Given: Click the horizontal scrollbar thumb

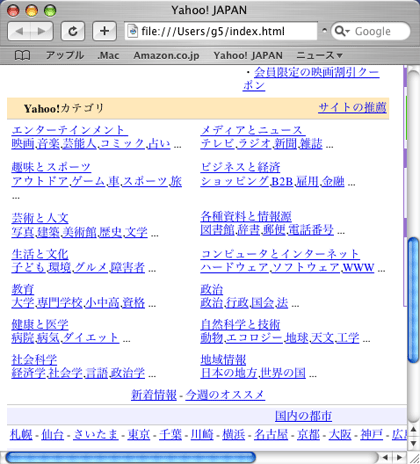Looking at the screenshot, I should click(131, 457).
